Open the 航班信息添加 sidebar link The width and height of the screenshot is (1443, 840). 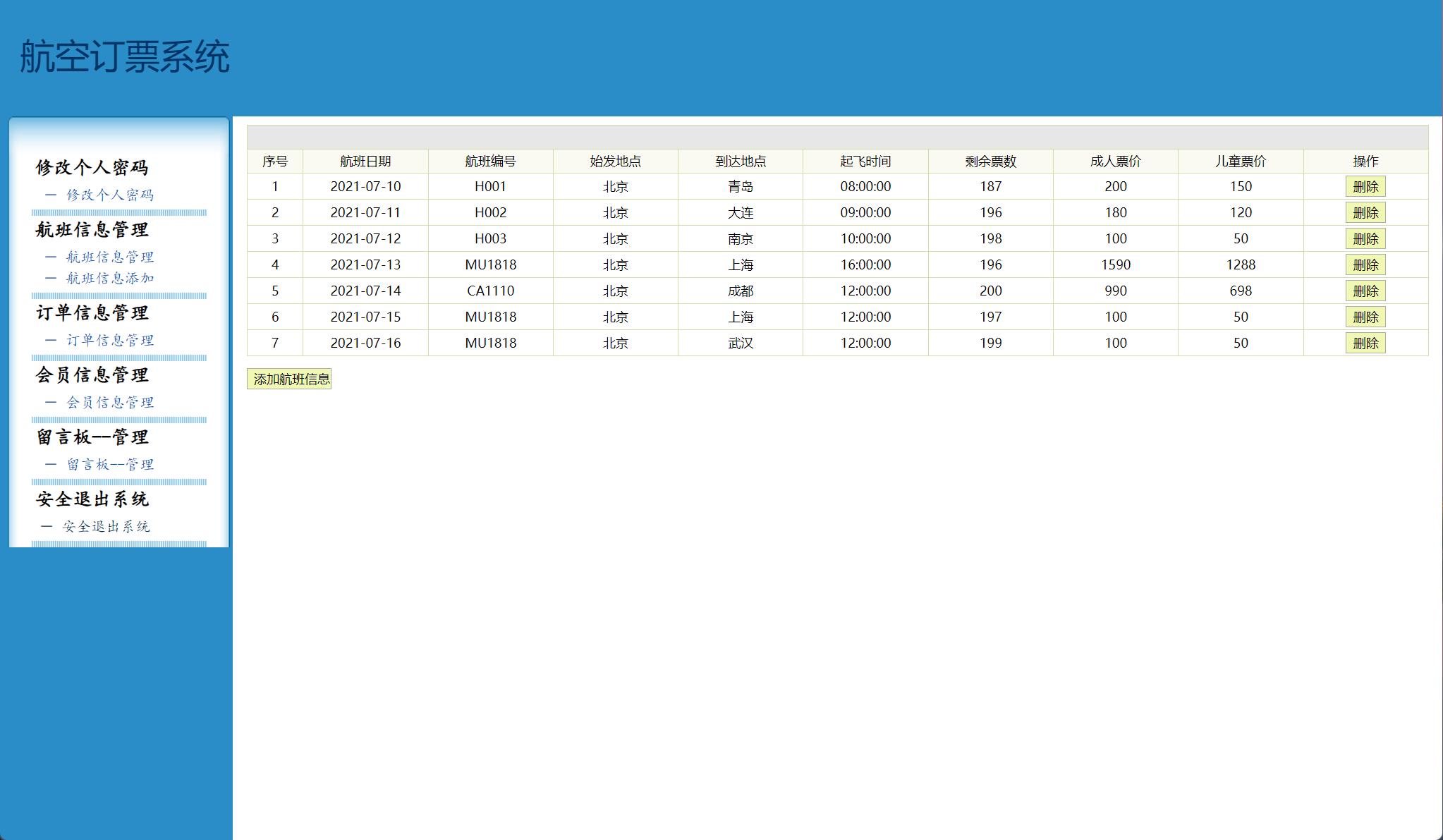[x=109, y=278]
